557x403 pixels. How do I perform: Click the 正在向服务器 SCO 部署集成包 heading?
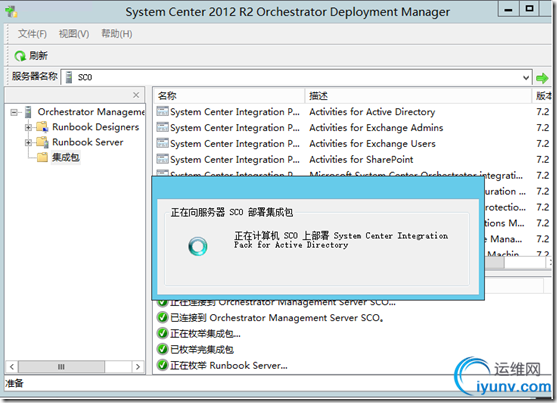coord(232,213)
